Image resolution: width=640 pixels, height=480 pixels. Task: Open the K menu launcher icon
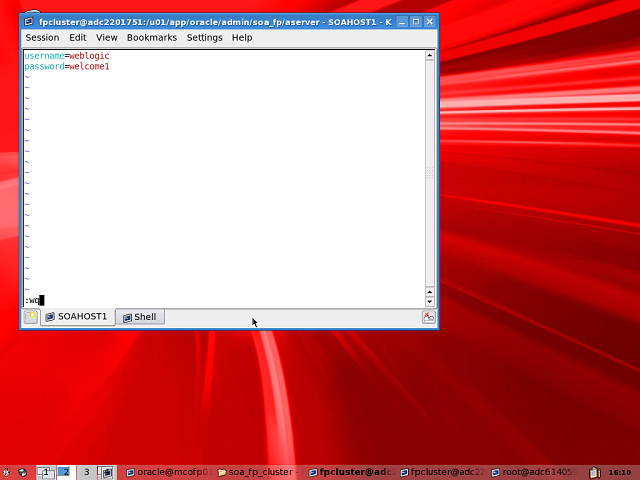[7, 472]
